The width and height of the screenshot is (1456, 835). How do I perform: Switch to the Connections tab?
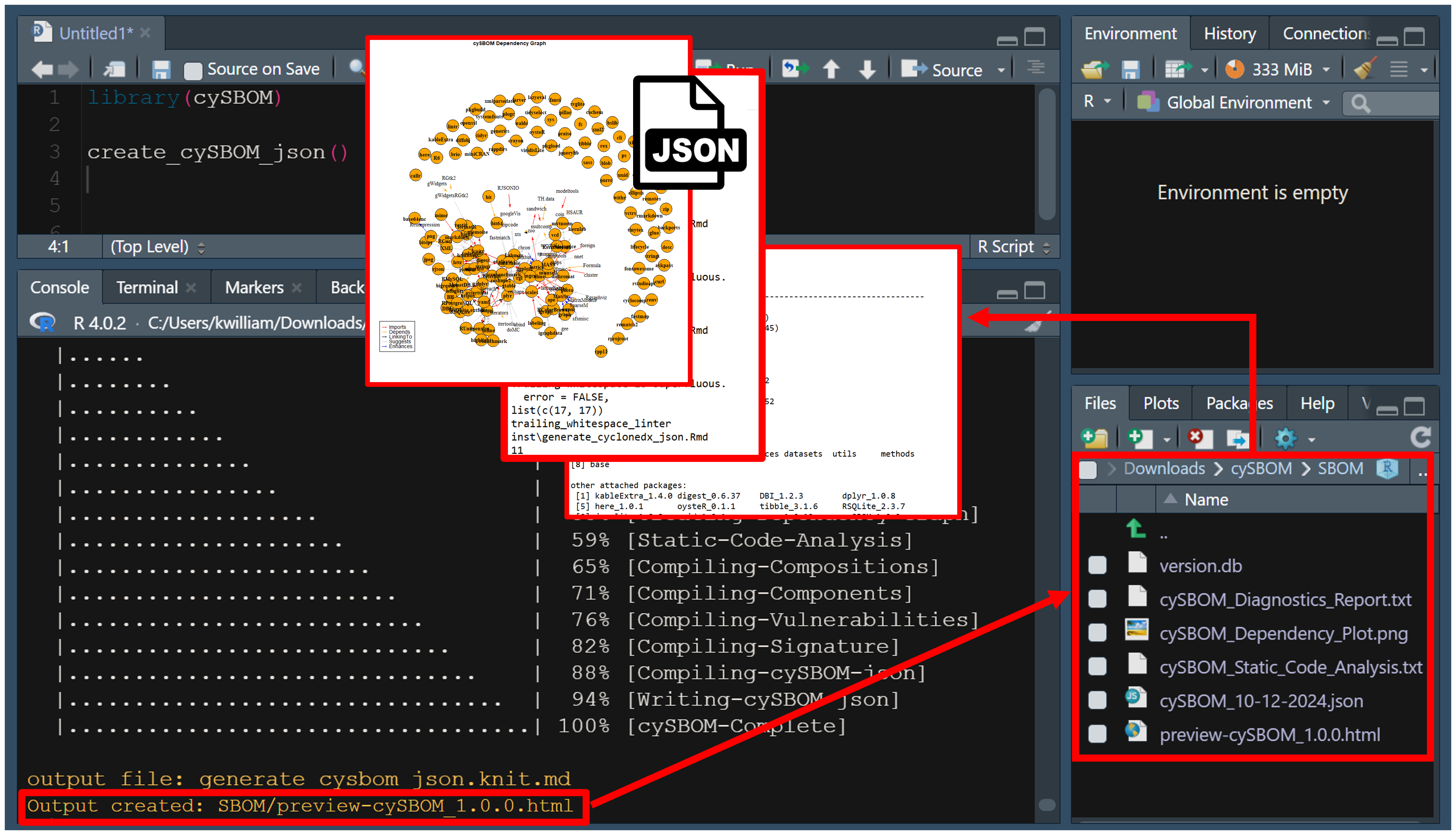click(1326, 34)
